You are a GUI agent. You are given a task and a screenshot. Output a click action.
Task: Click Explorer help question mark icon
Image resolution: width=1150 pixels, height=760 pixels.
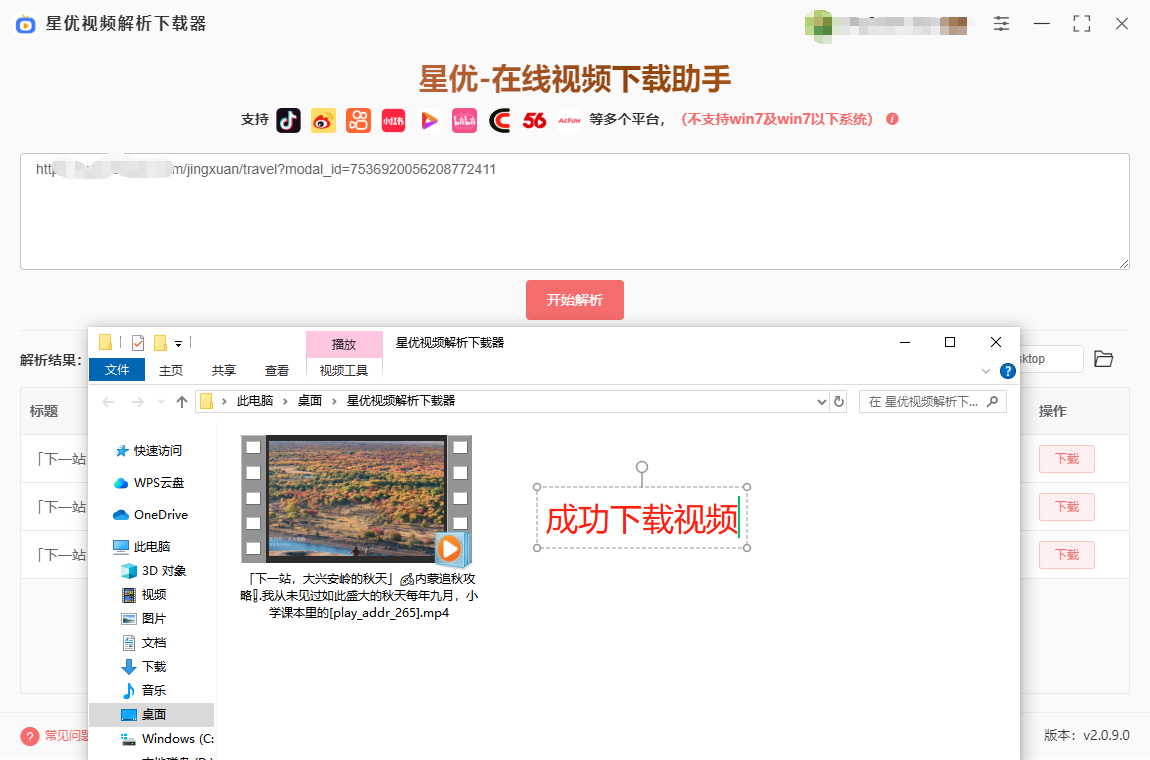click(1008, 371)
